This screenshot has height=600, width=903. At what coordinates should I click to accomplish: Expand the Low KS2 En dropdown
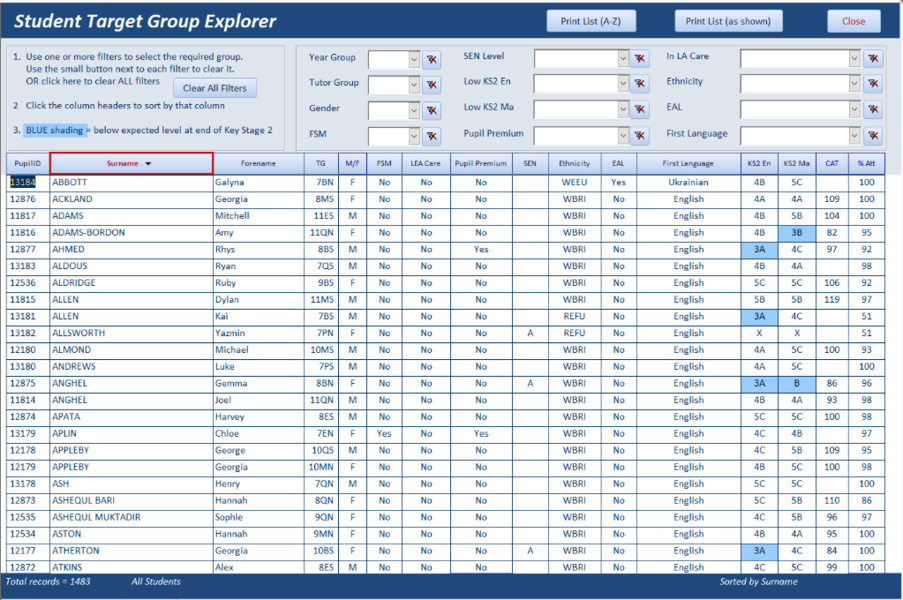click(623, 85)
